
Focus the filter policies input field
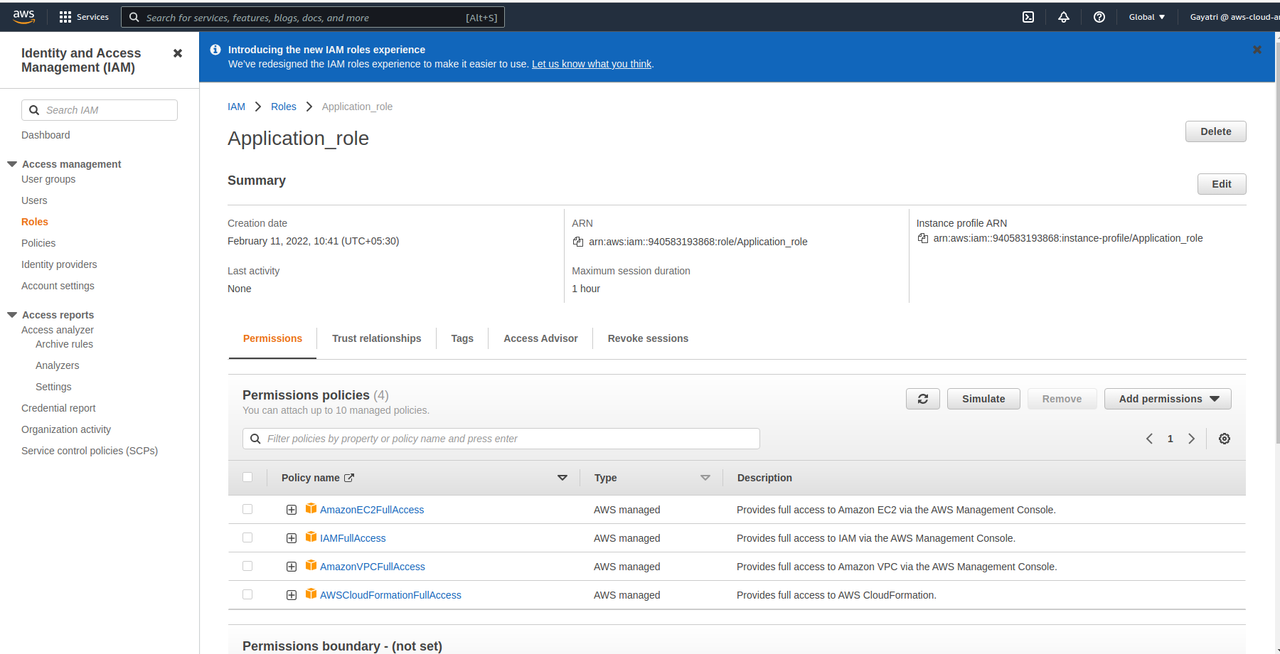[x=501, y=439]
